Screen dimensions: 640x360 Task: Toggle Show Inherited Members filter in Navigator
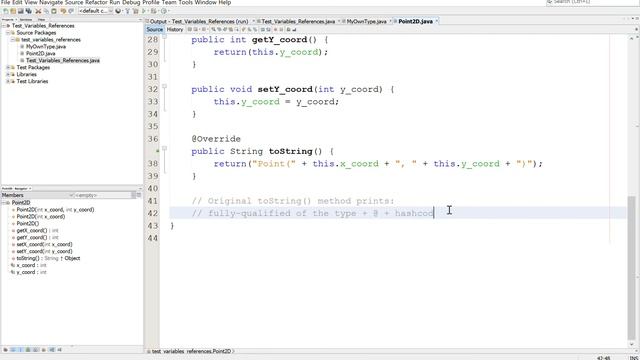[5, 350]
